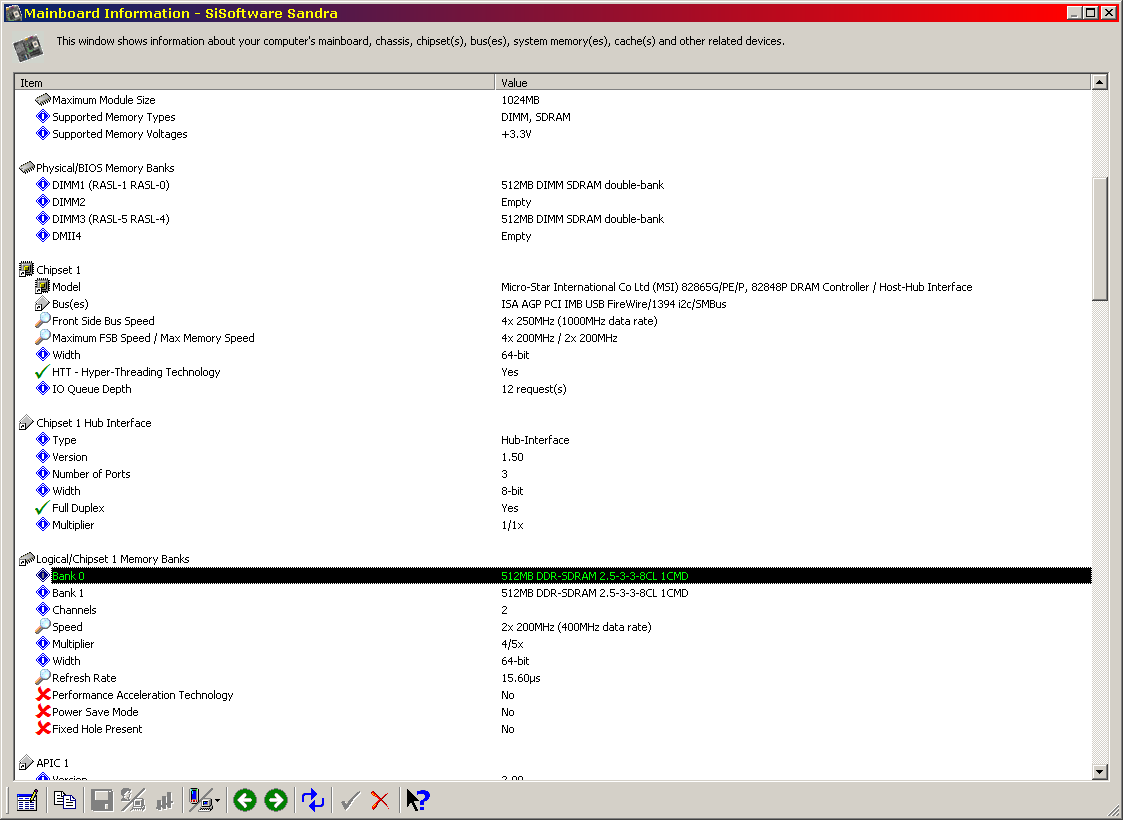The height and width of the screenshot is (820, 1123).
Task: Select the Bank 1 row
Action: coord(554,593)
